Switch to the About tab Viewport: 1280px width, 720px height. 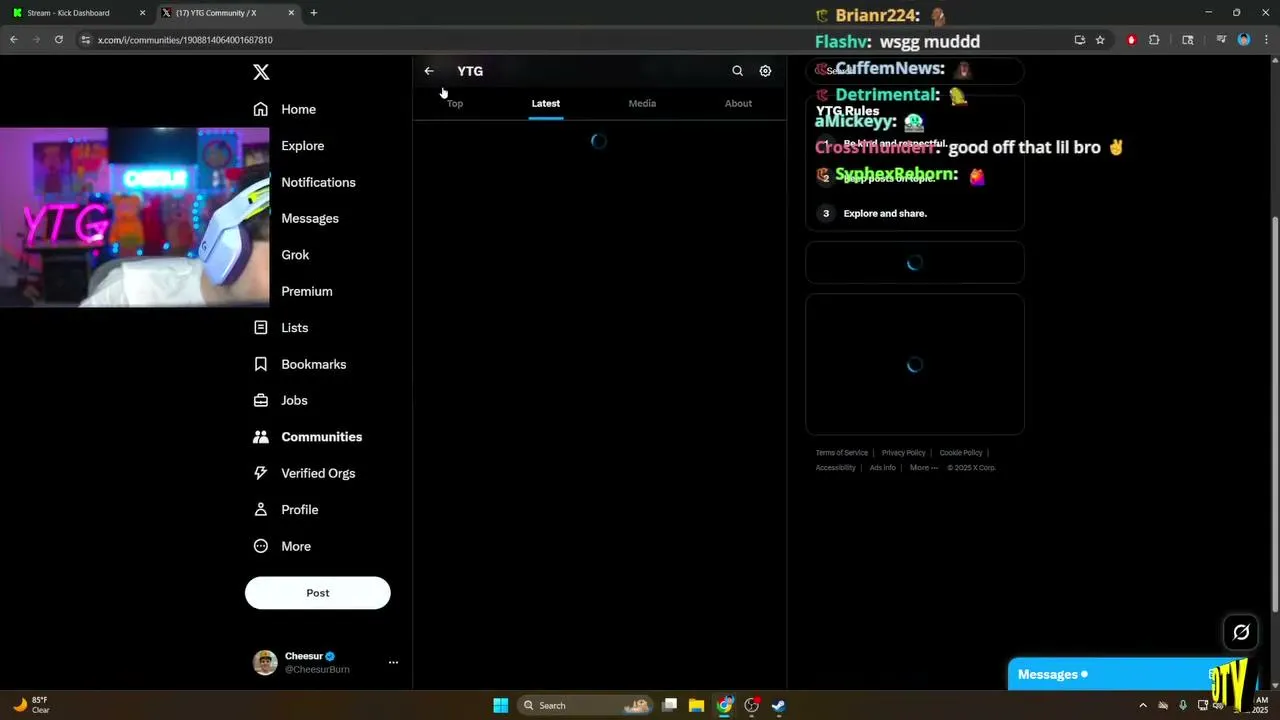[x=738, y=103]
